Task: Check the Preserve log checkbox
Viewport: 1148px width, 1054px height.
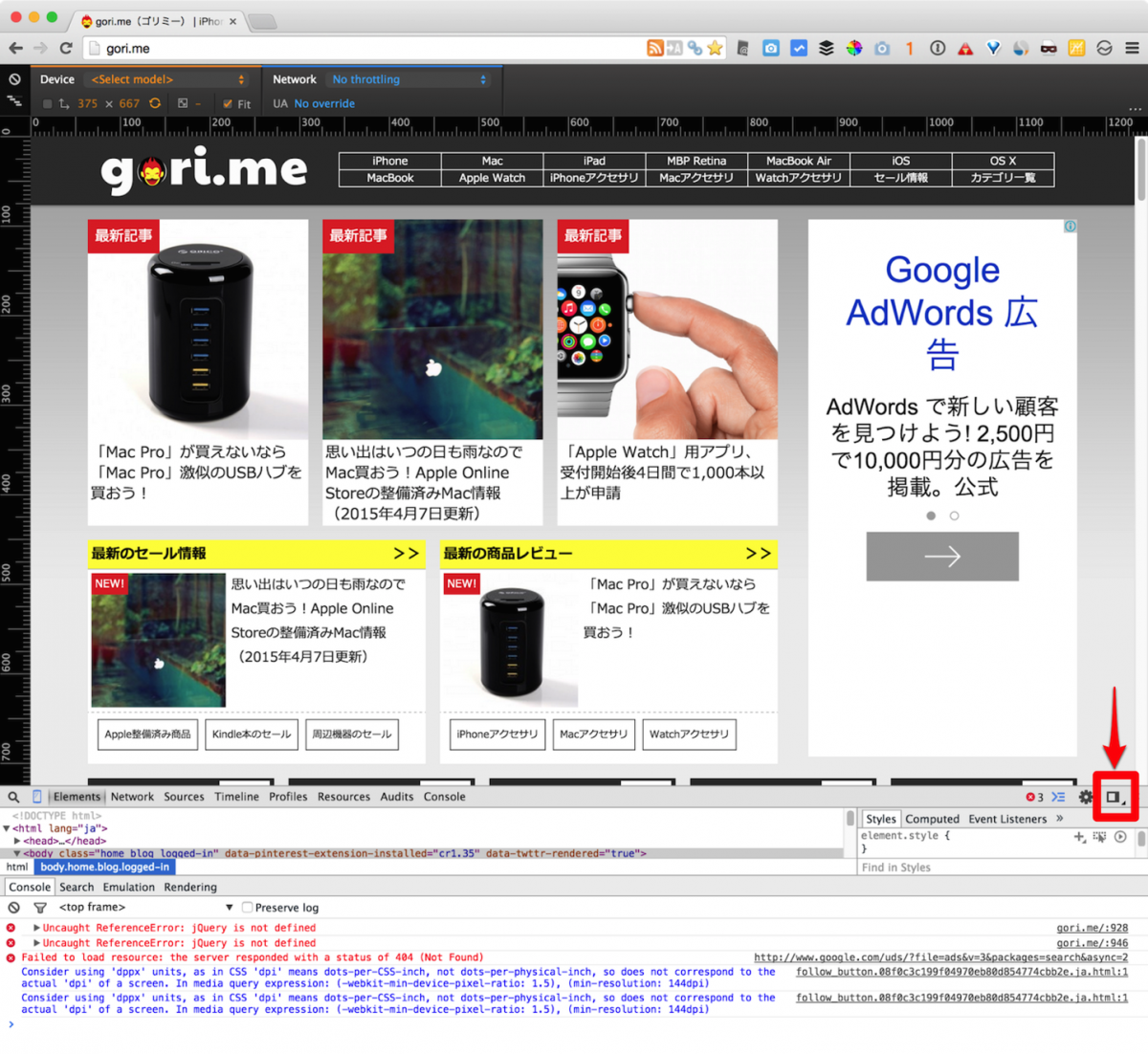Action: click(248, 907)
